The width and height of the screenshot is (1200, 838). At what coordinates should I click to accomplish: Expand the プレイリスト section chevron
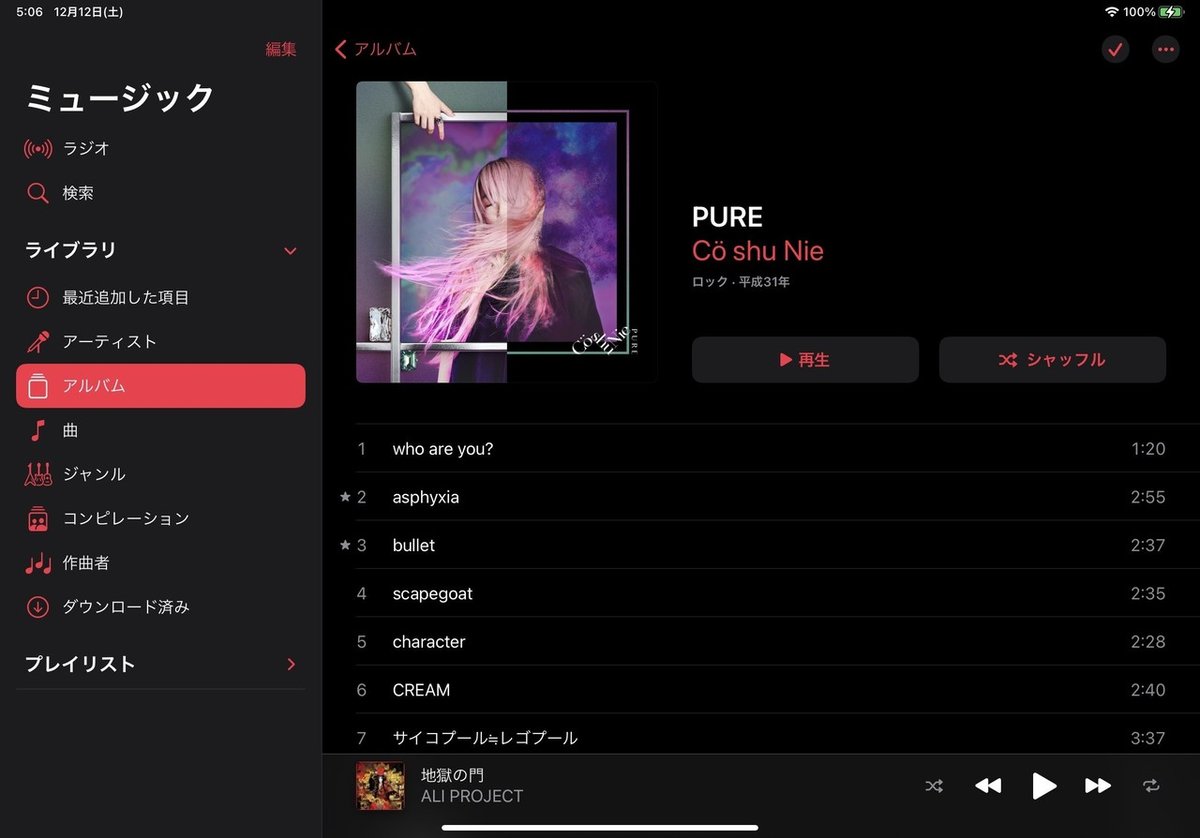click(291, 664)
